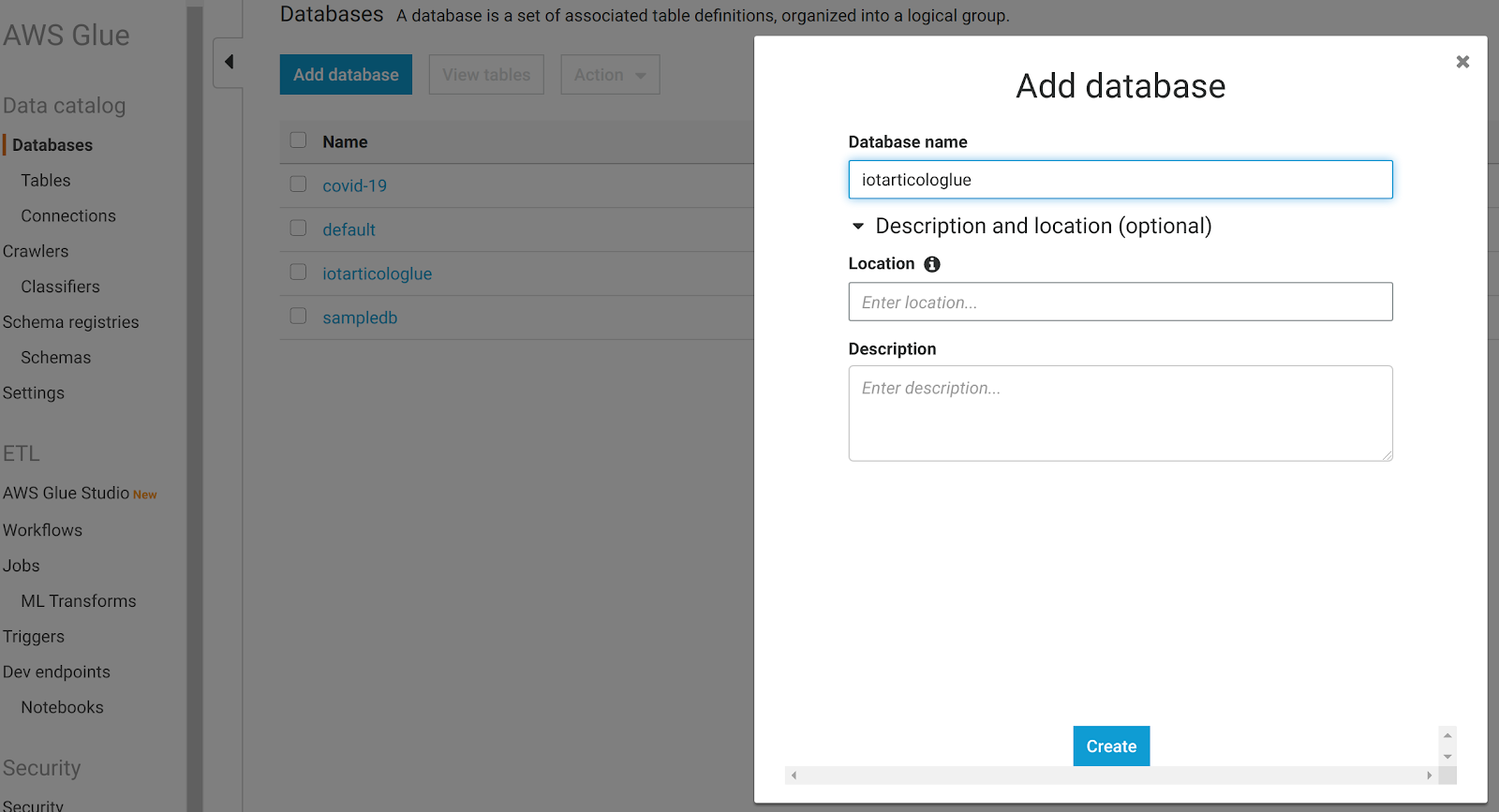Open Schema registries in the sidebar
This screenshot has height=812, width=1499.
point(70,323)
